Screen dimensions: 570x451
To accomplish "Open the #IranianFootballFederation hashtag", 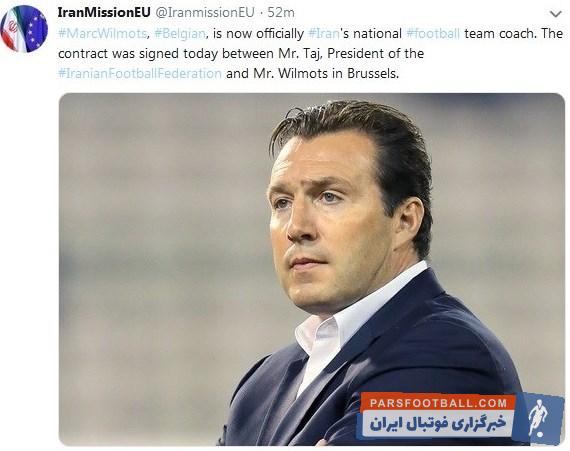I will point(140,73).
